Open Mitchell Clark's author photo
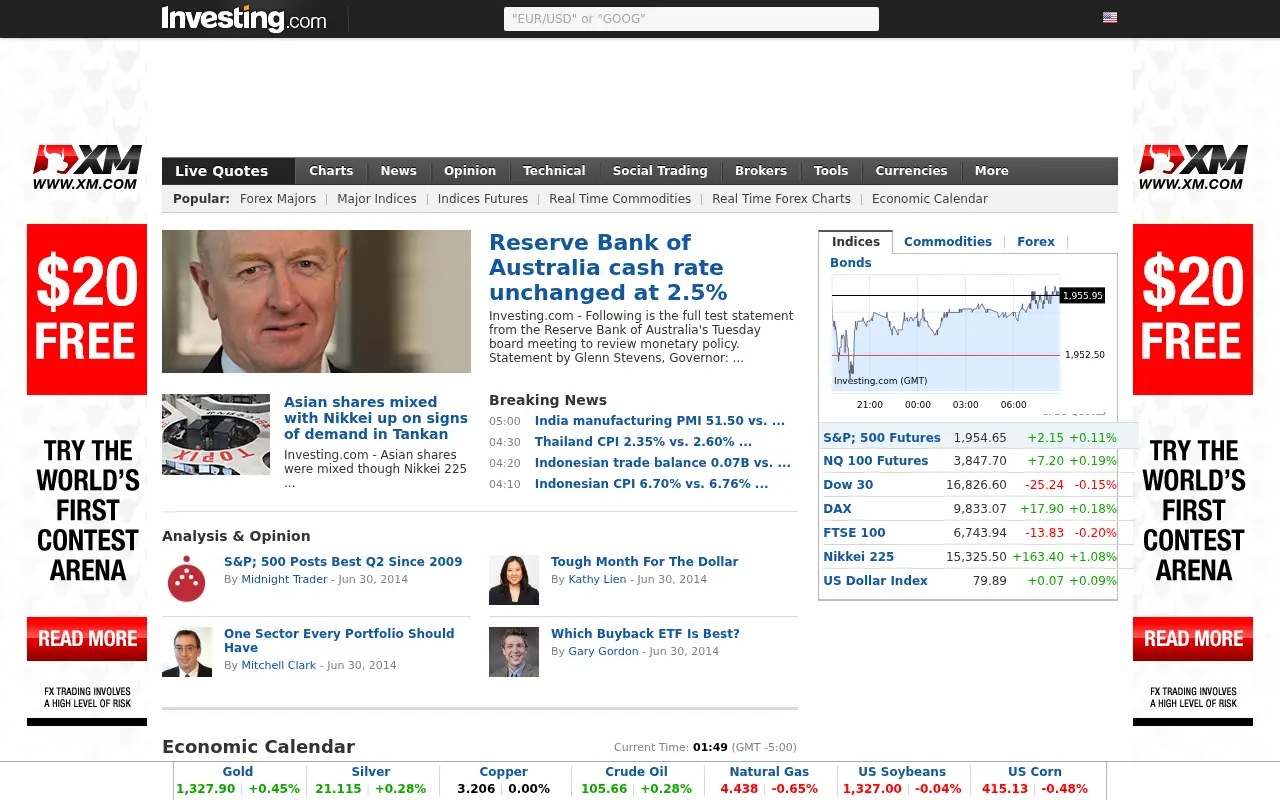 tap(187, 652)
